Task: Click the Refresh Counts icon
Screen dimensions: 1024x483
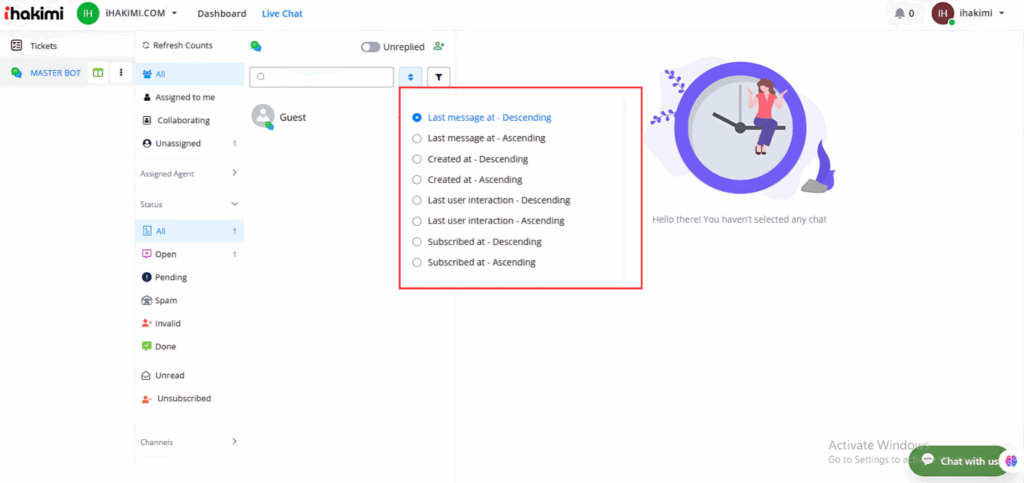Action: [x=146, y=46]
